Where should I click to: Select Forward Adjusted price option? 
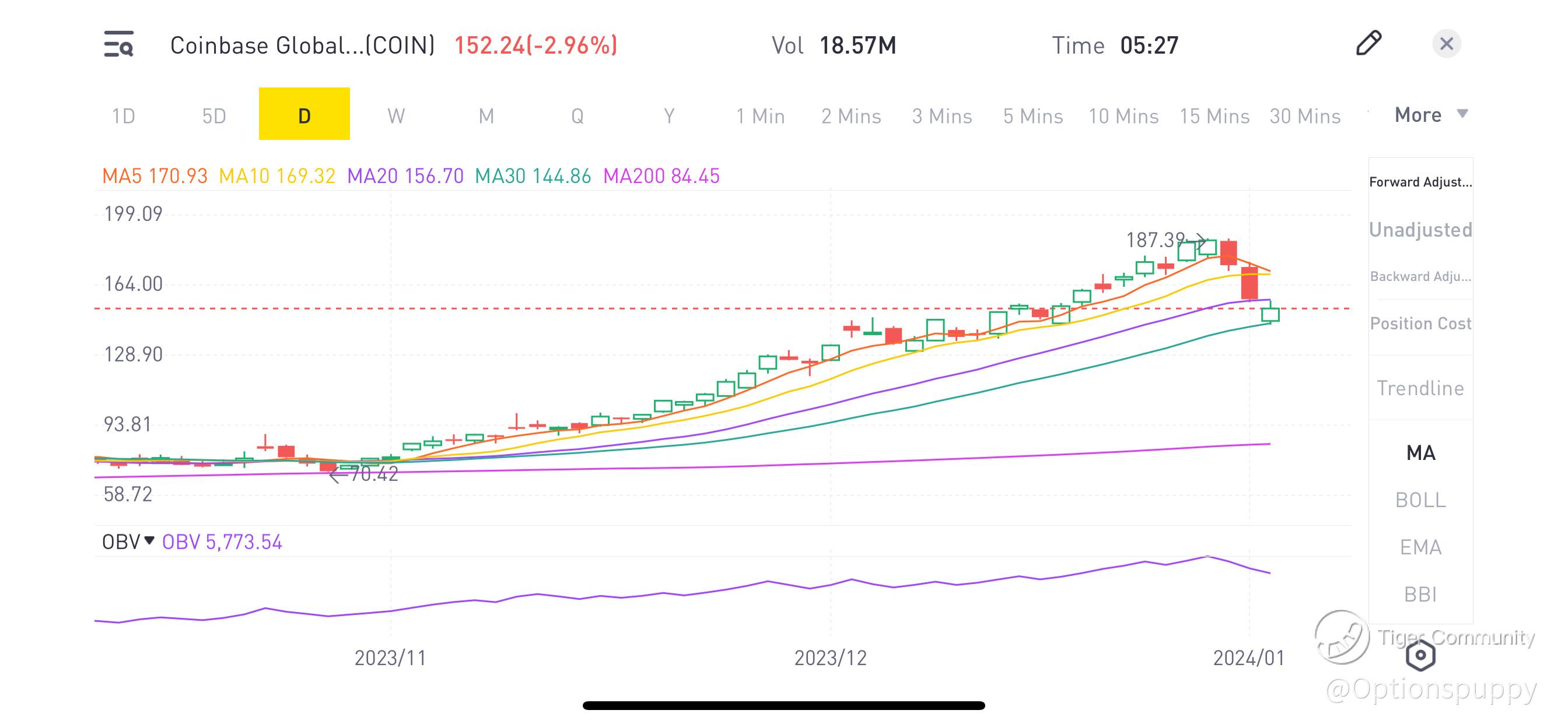pyautogui.click(x=1420, y=182)
